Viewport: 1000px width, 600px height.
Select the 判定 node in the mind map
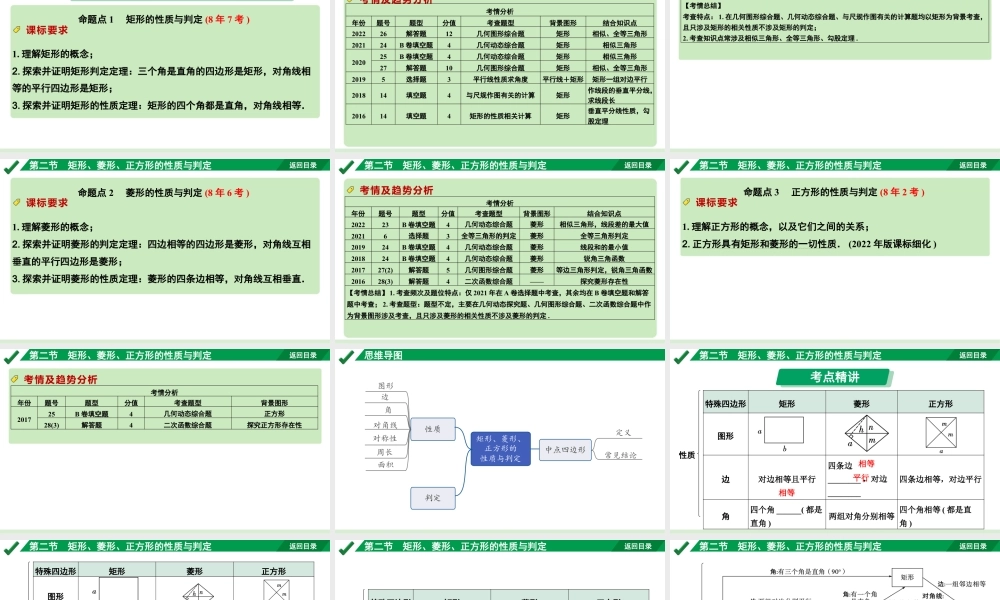coord(433,495)
